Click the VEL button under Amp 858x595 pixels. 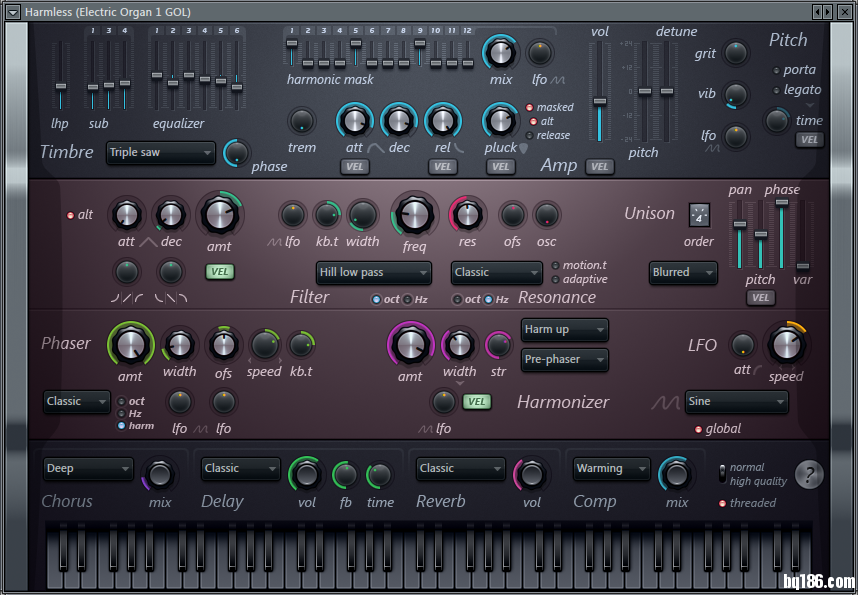click(x=599, y=167)
